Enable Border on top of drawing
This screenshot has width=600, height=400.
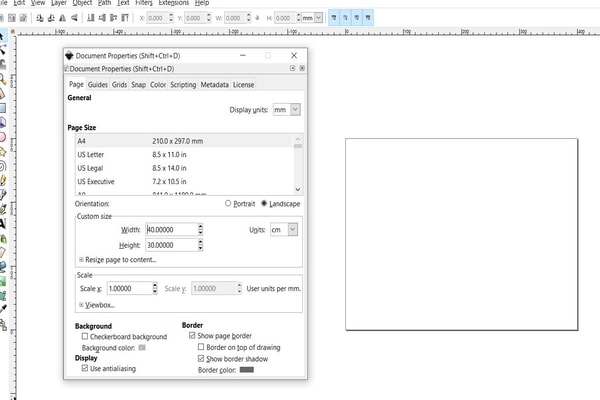[201, 347]
